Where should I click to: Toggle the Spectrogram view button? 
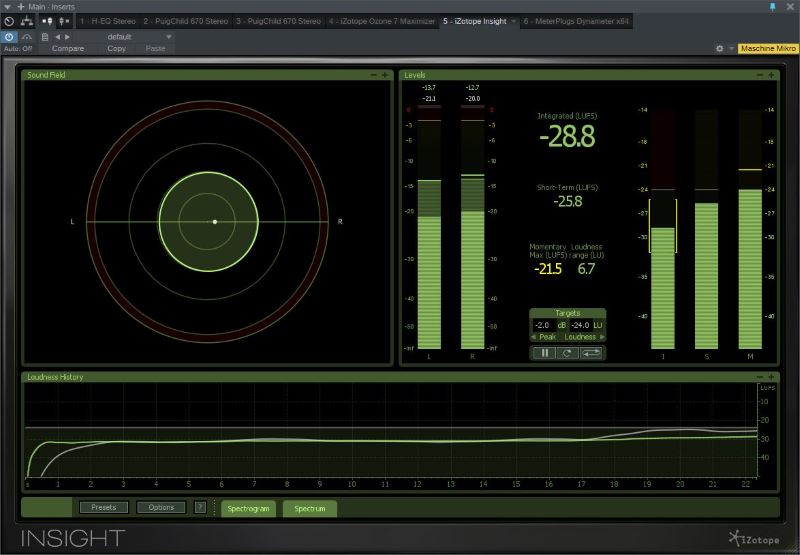(248, 509)
